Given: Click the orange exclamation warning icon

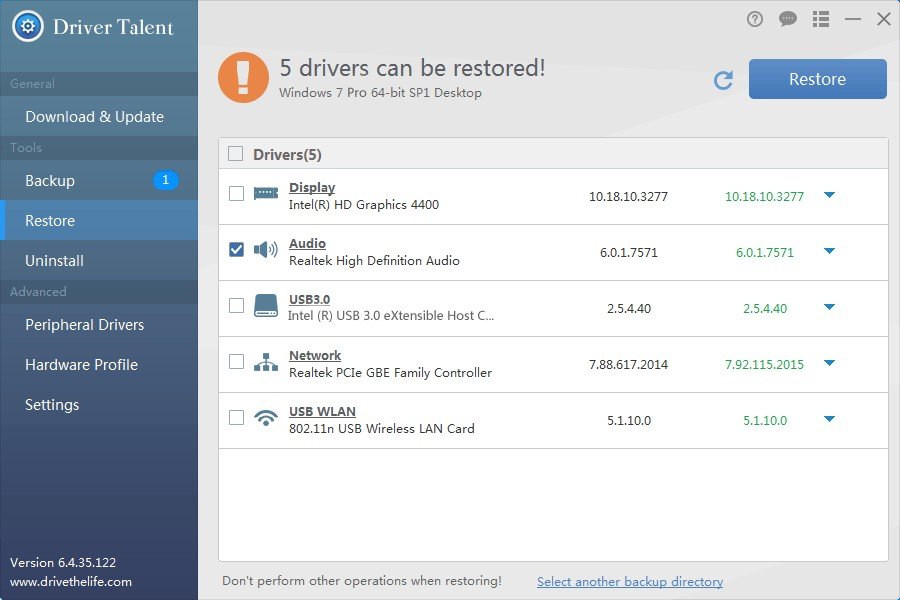Looking at the screenshot, I should tap(243, 78).
